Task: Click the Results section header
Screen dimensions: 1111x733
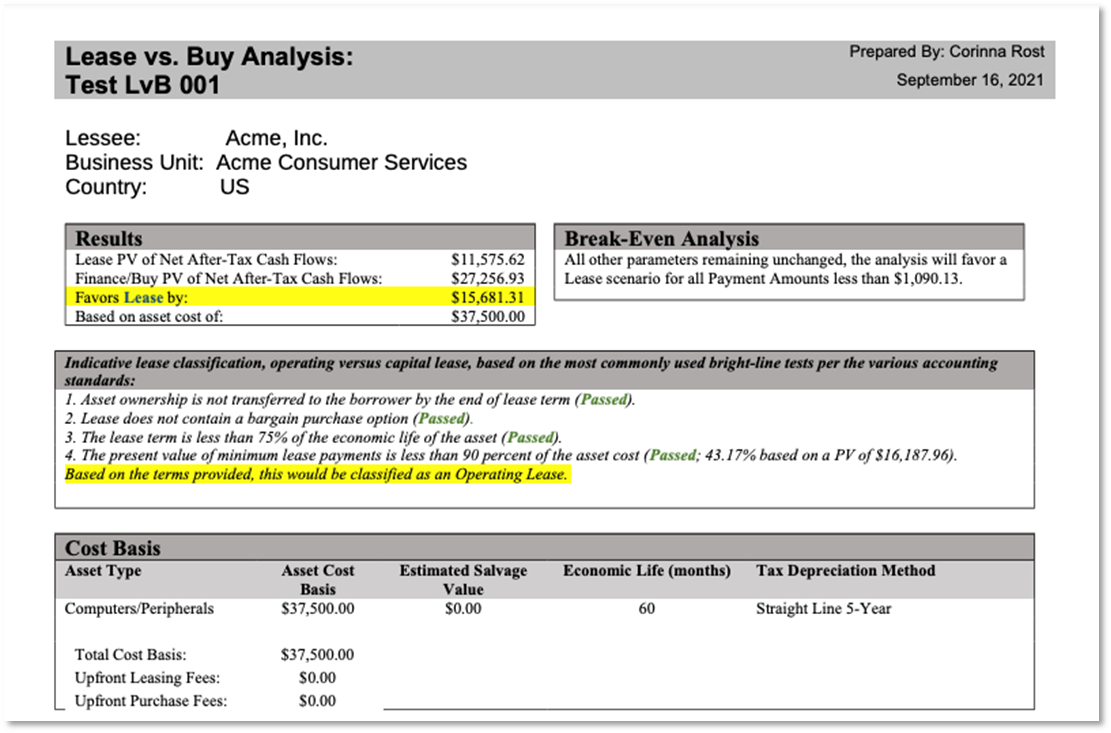Action: (109, 239)
